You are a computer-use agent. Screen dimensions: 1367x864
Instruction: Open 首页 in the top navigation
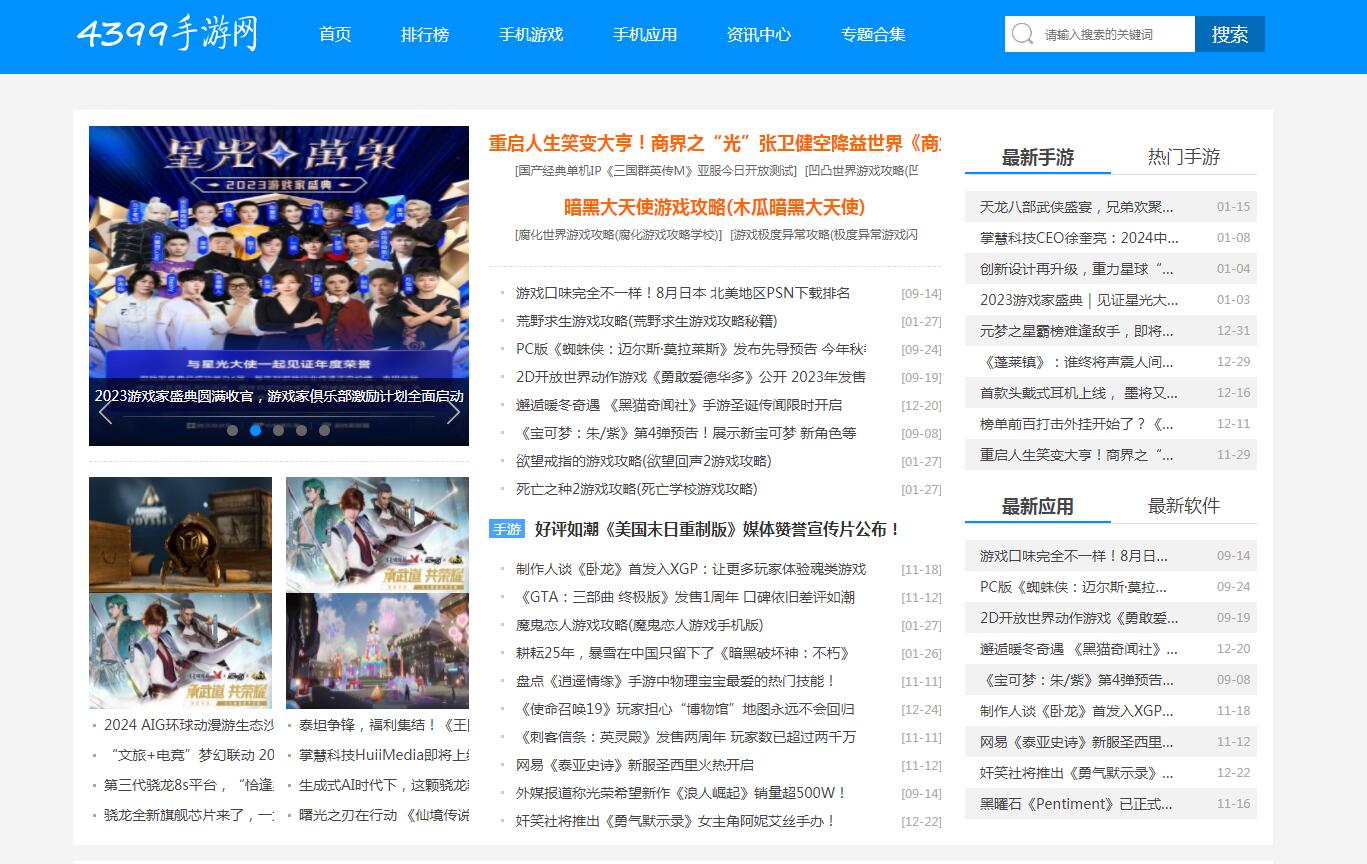[x=335, y=34]
